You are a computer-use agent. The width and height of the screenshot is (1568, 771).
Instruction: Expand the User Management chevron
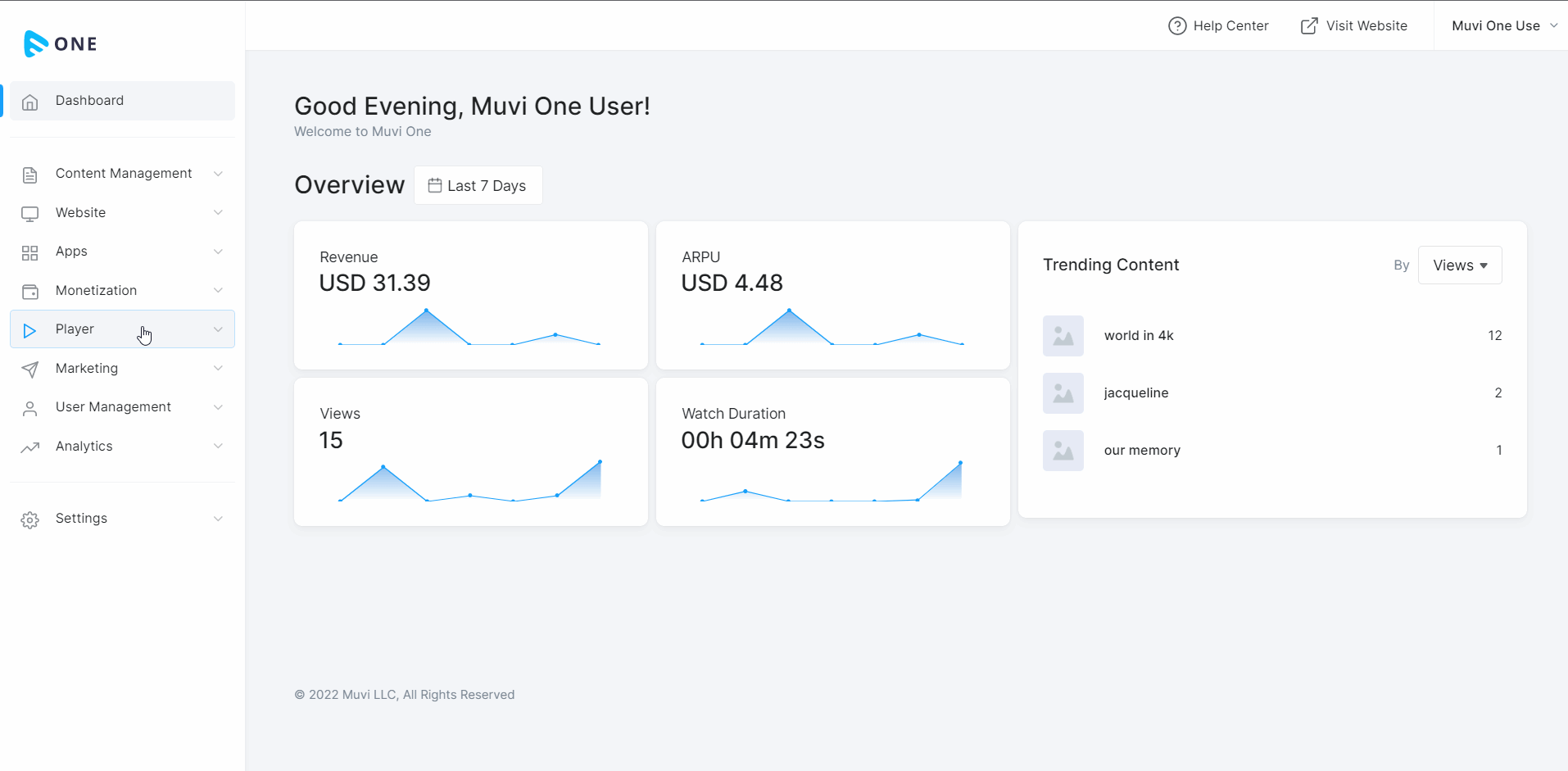pos(218,407)
